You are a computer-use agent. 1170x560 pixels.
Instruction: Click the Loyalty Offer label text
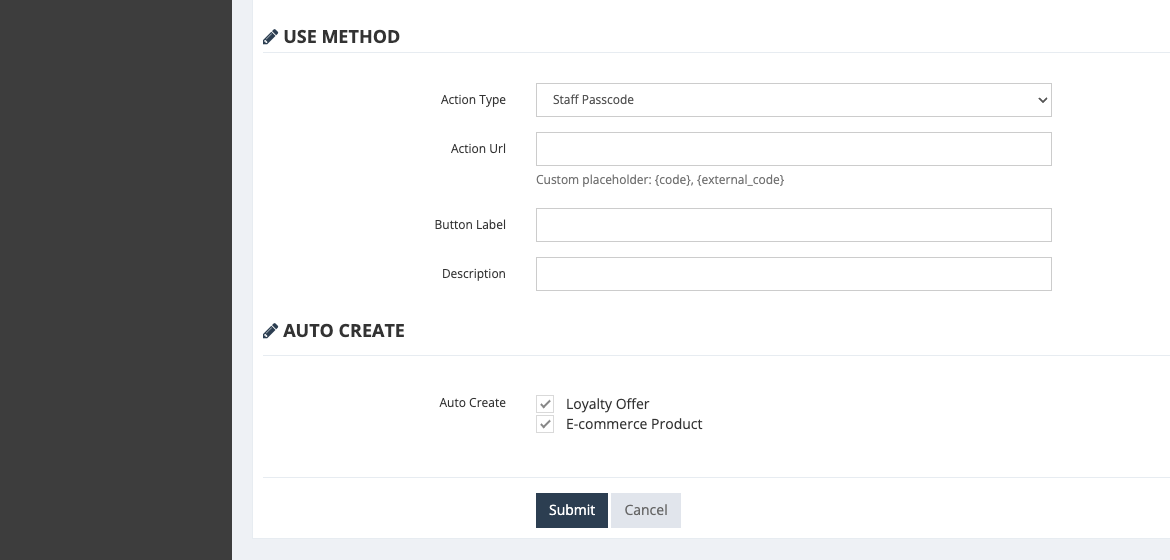(x=607, y=404)
